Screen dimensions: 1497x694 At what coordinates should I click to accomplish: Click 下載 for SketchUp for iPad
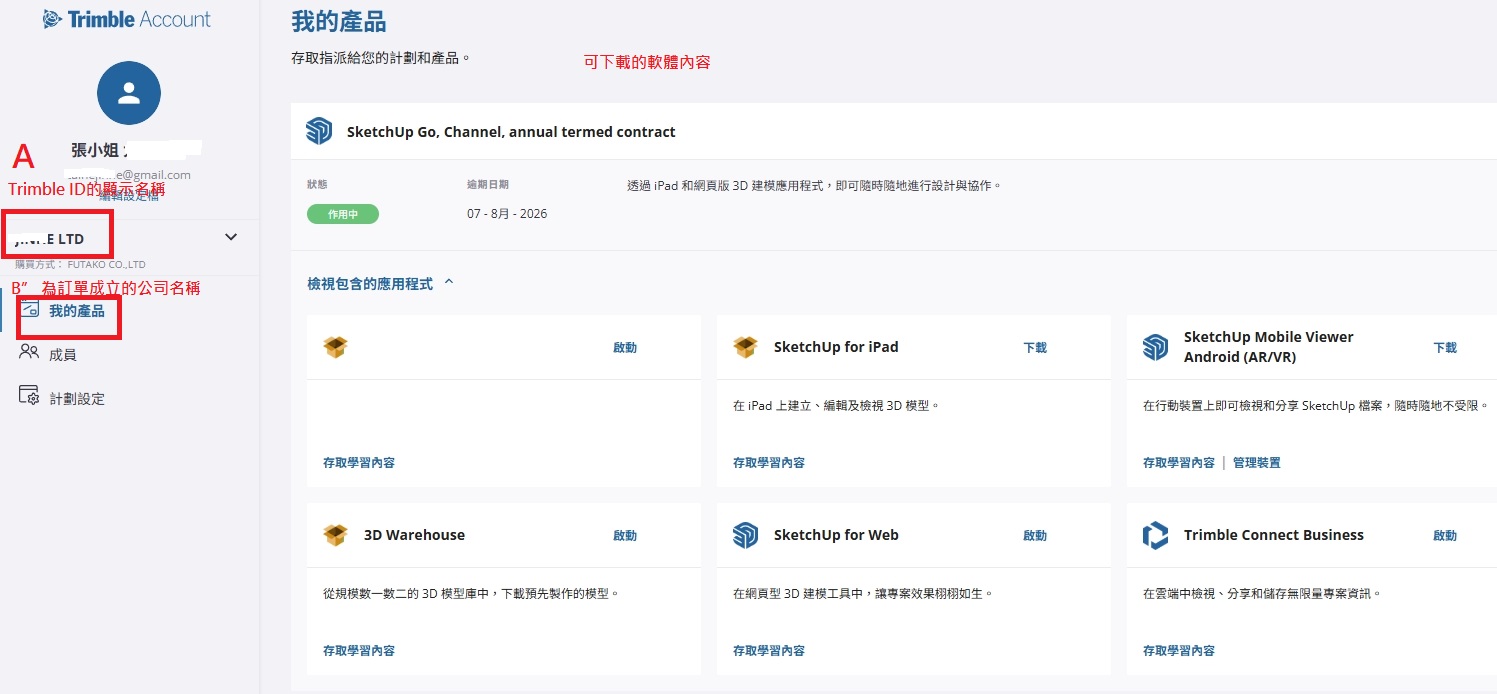click(1035, 347)
